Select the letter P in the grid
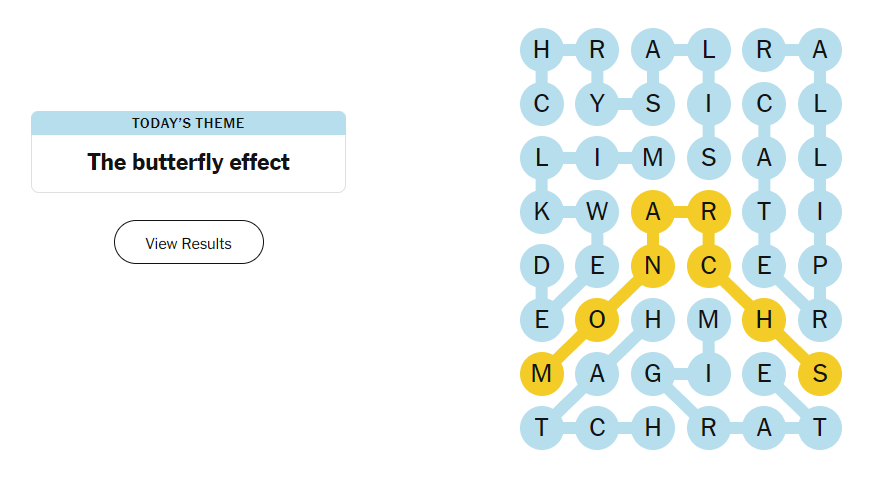 tap(820, 266)
